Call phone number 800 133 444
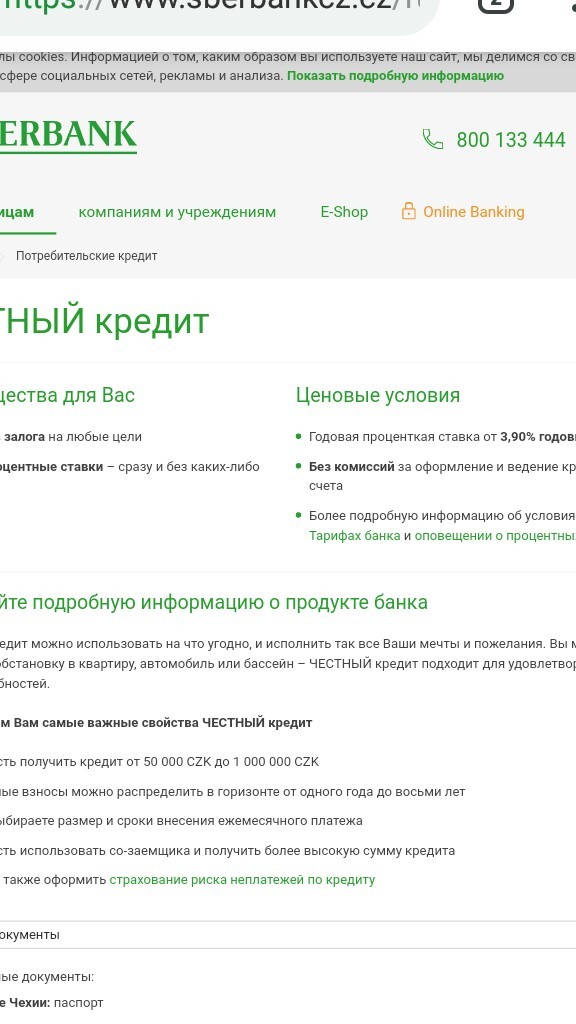This screenshot has width=576, height=1024. click(511, 140)
